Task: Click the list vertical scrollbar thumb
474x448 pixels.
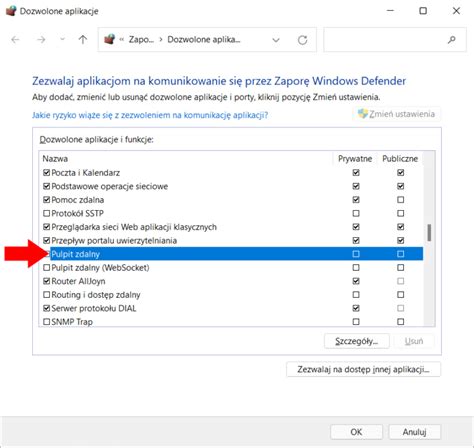Action: pos(429,232)
